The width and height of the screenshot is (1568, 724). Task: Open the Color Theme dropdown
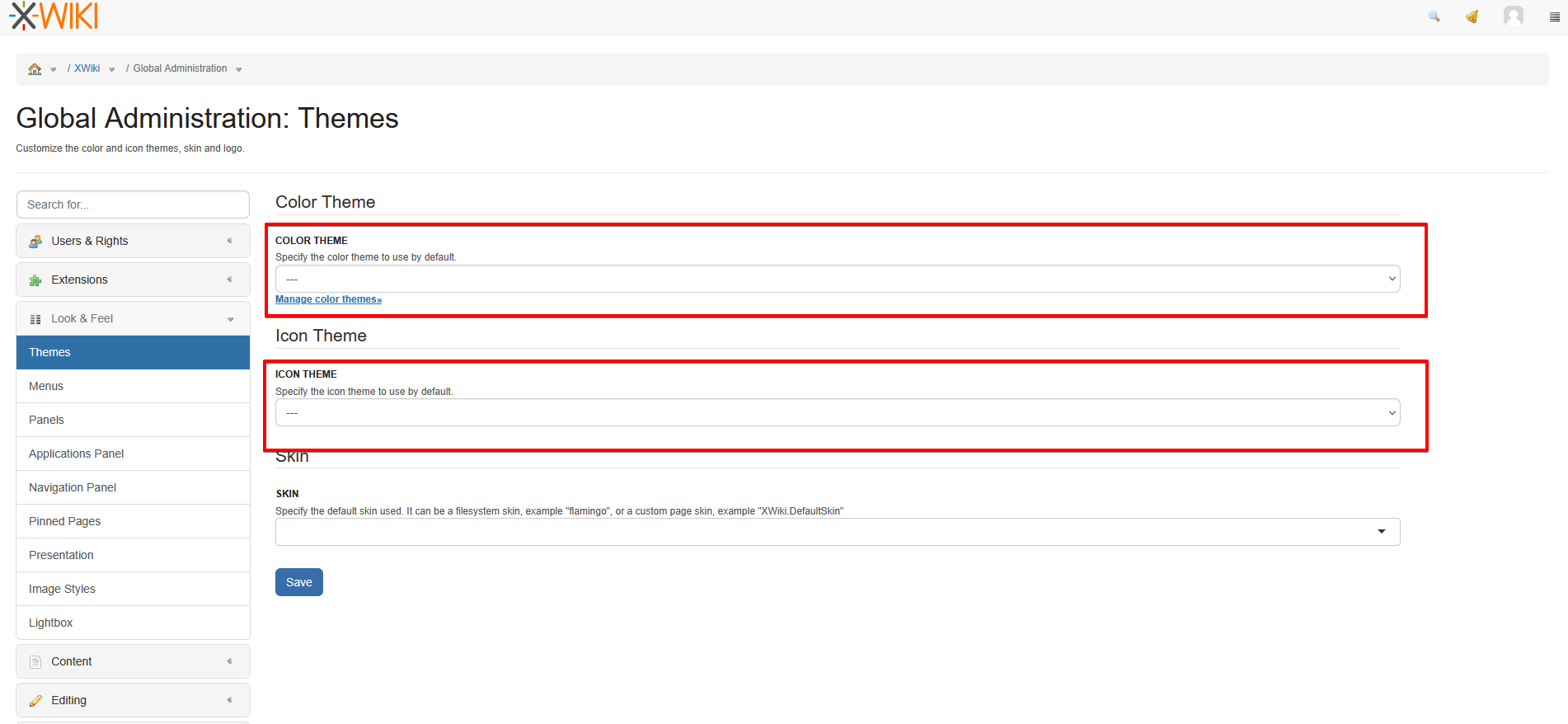click(838, 279)
